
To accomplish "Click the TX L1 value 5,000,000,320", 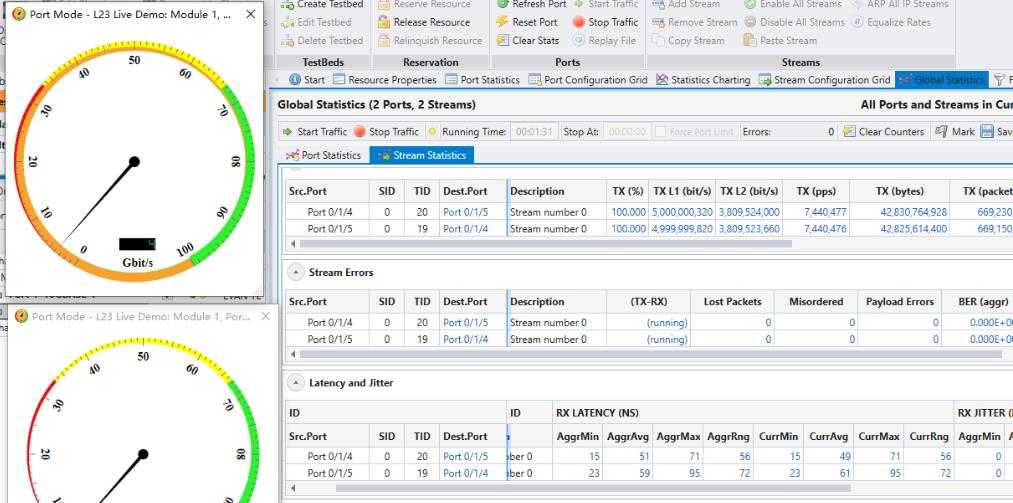I will click(682, 212).
